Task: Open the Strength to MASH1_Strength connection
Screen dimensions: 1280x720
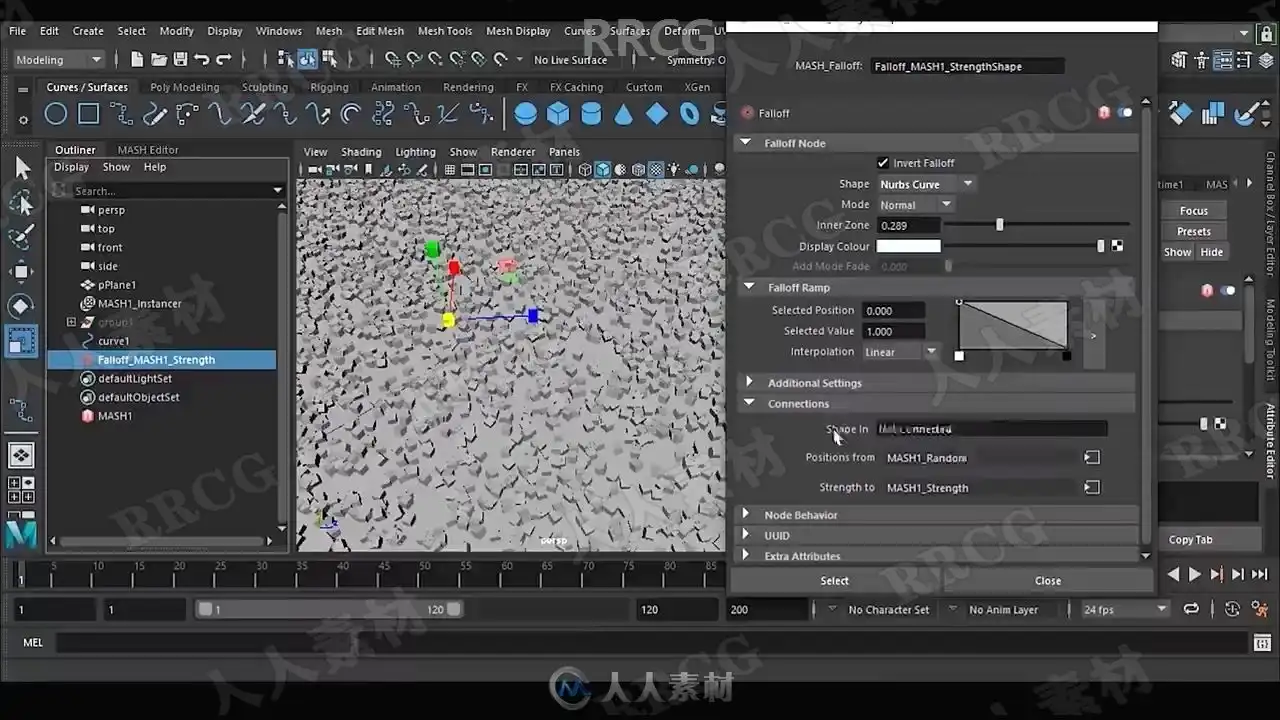Action: [x=1092, y=487]
